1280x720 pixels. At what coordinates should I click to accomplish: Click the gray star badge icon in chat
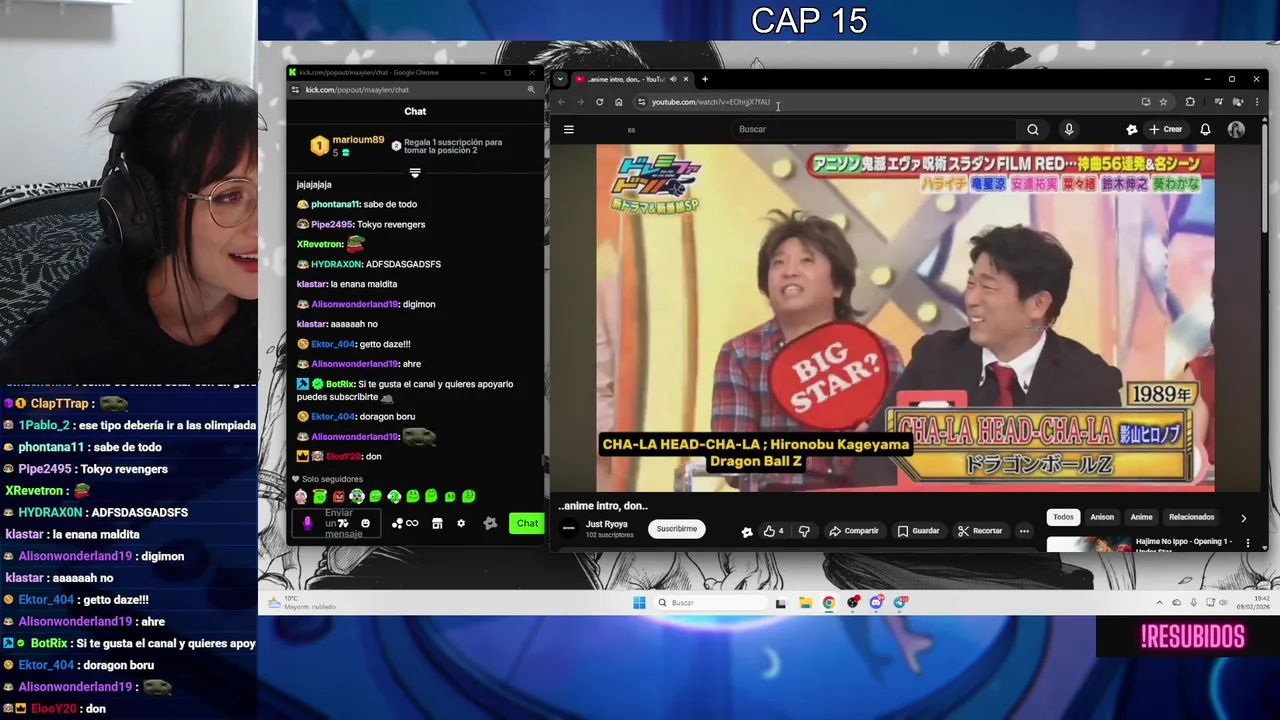coord(490,523)
